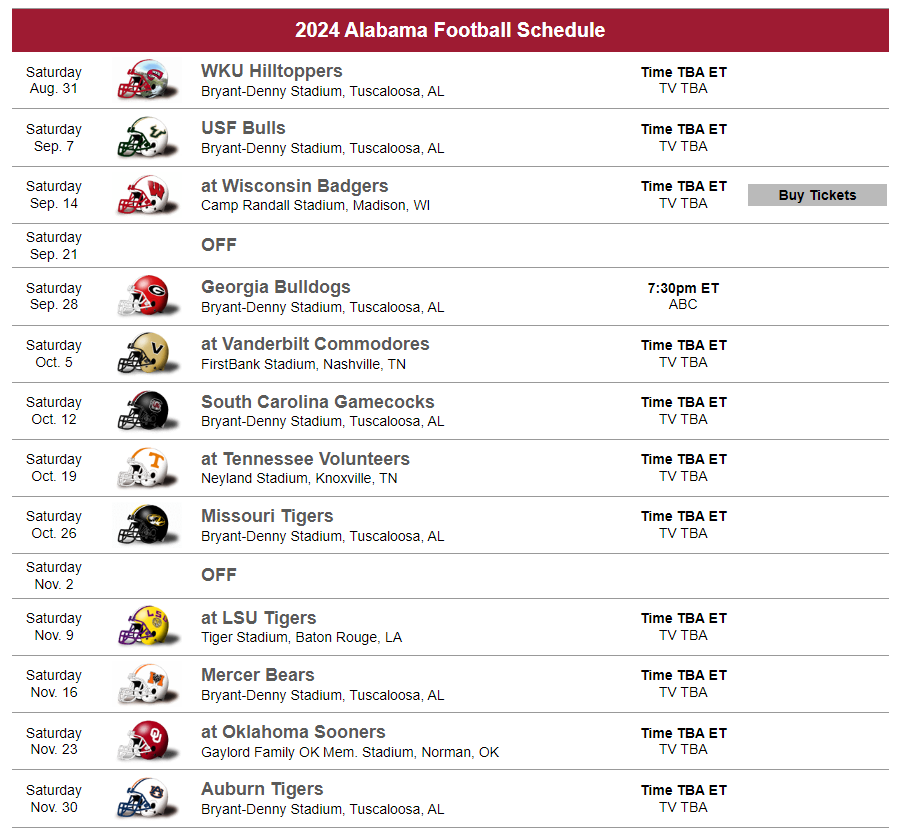Click the LSU Tigers helmet icon
Viewport: 899px width, 836px height.
click(145, 627)
